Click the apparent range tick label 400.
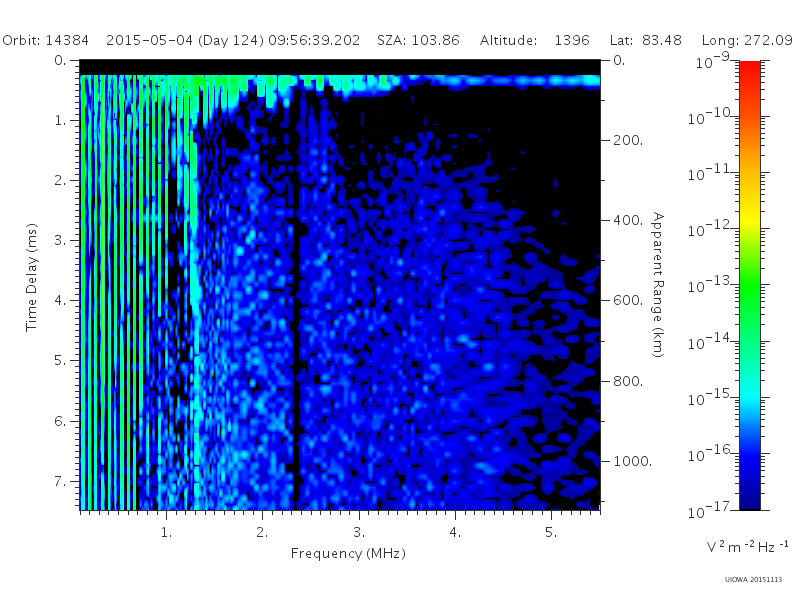This screenshot has width=800, height=600. [628, 220]
